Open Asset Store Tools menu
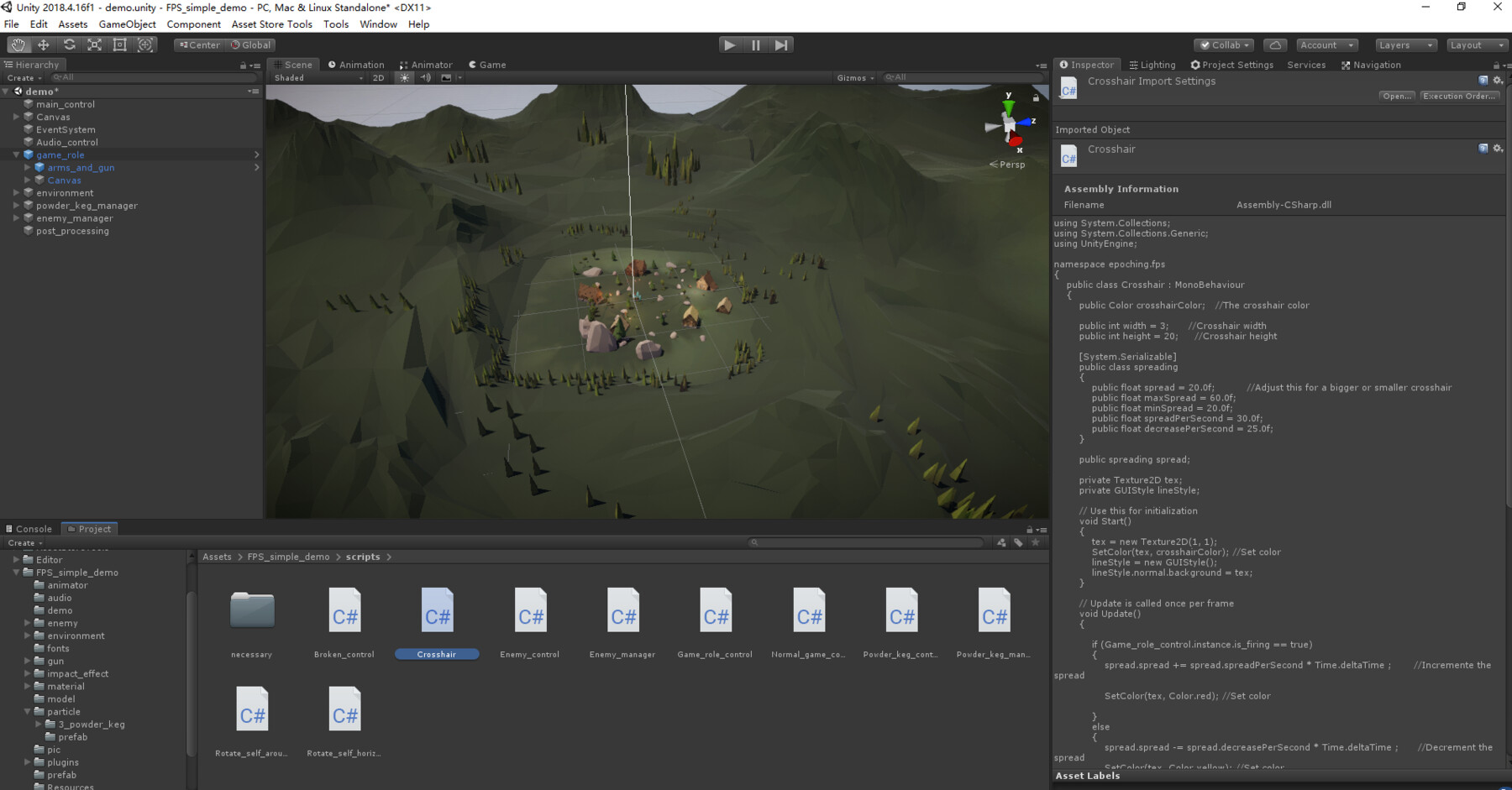The width and height of the screenshot is (1512, 790). point(272,24)
